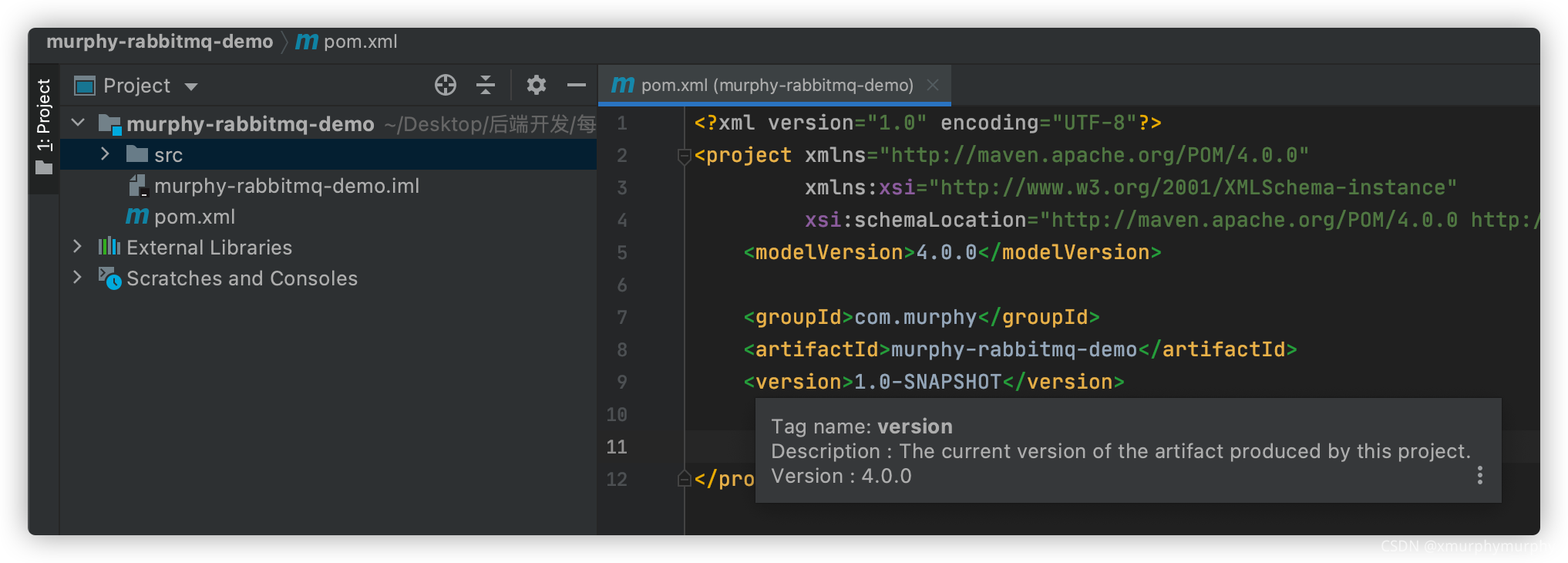Hide the Project panel with minus icon
The image size is (1568, 563).
click(x=577, y=85)
